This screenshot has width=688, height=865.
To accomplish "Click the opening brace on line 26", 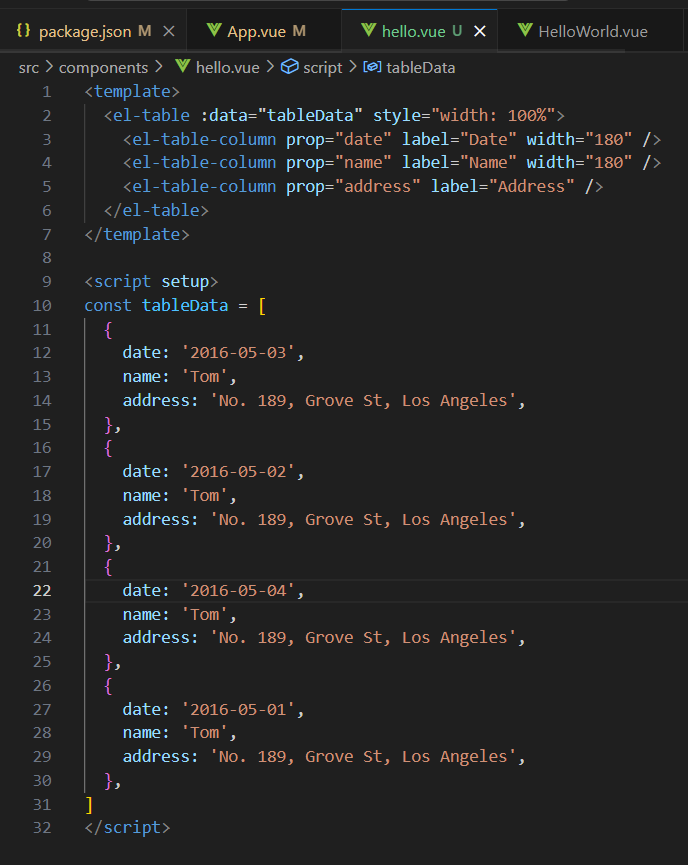I will point(108,686).
